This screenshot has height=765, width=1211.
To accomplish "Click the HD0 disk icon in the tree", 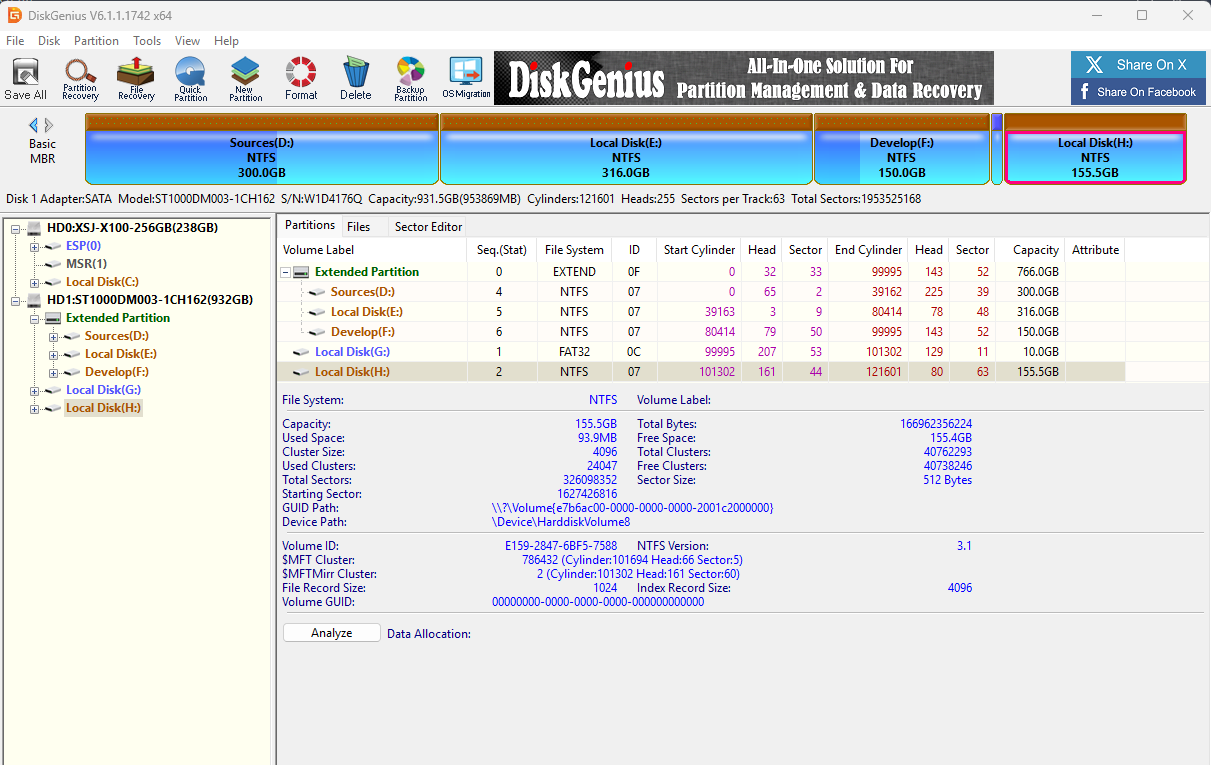I will 36,228.
